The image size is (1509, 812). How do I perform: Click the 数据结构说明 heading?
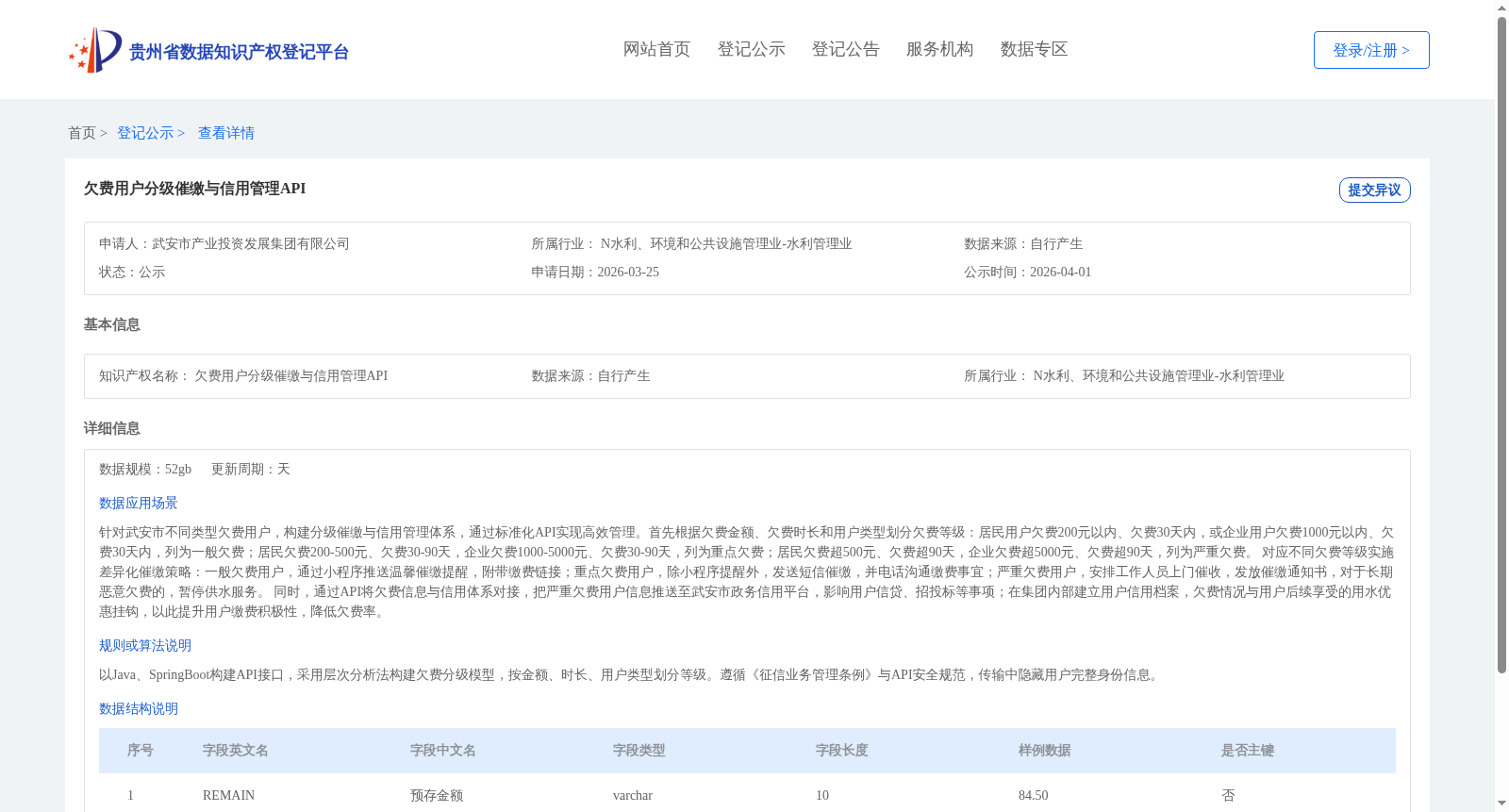click(x=139, y=708)
